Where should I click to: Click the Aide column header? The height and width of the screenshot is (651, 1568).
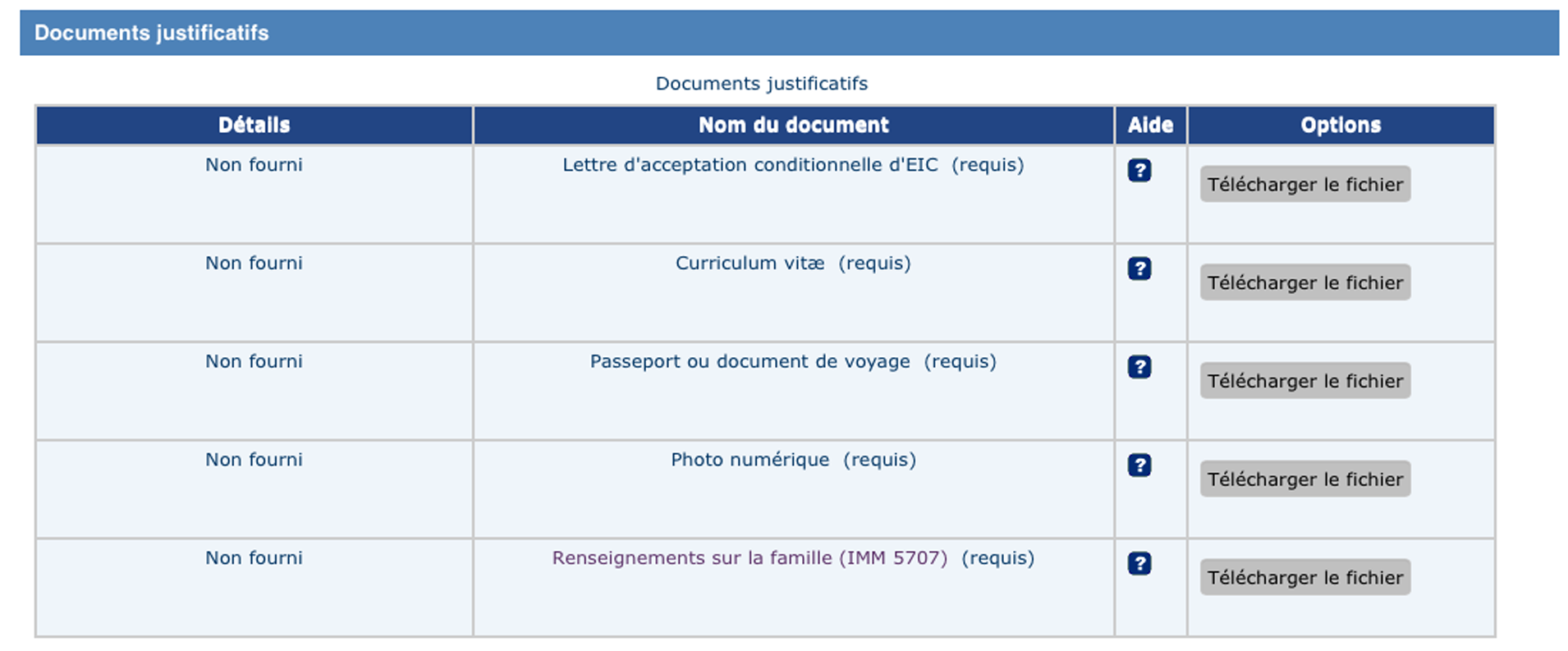point(1149,125)
